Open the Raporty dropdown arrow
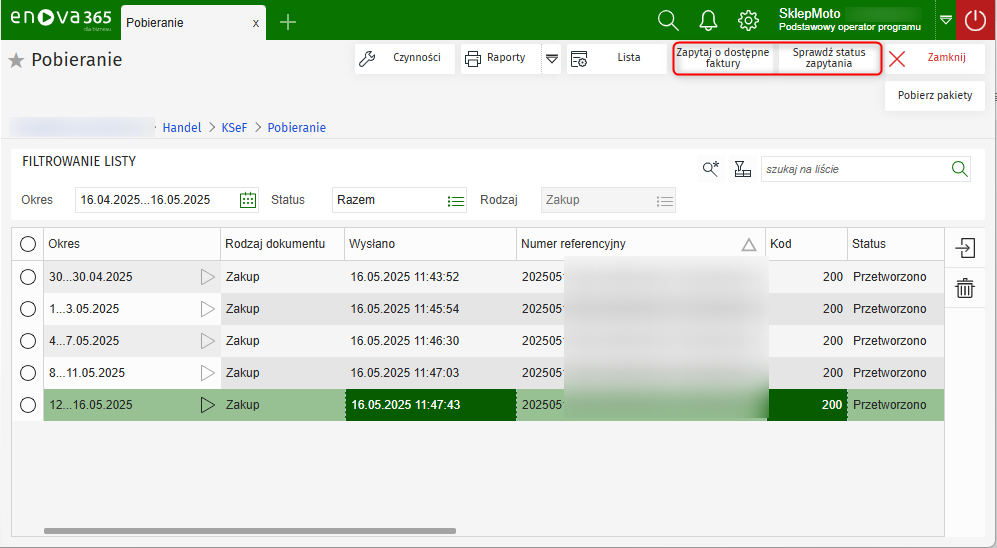Screen dimensions: 997x548 (552, 58)
